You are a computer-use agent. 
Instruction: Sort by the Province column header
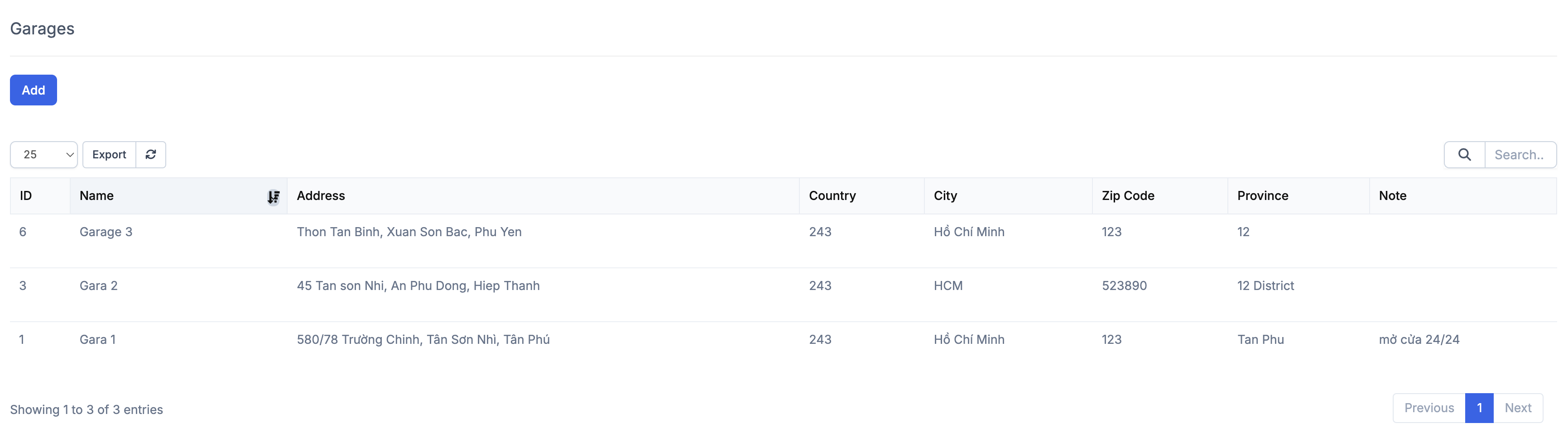tap(1262, 196)
